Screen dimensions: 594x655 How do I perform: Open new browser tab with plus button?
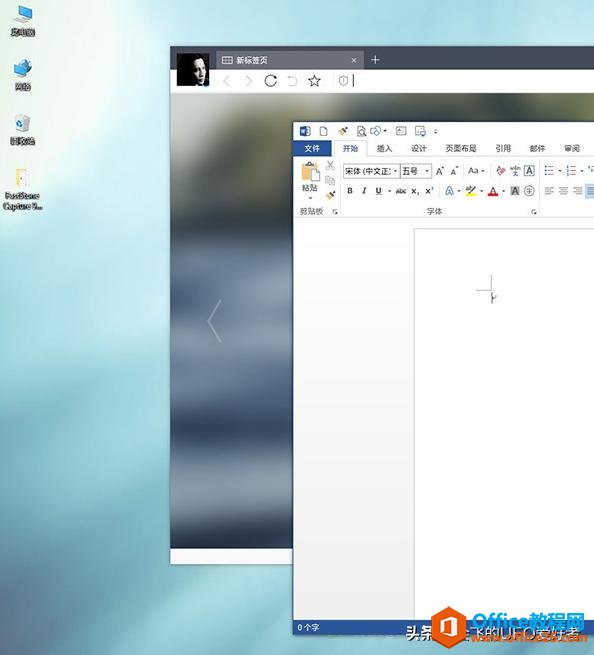(375, 60)
